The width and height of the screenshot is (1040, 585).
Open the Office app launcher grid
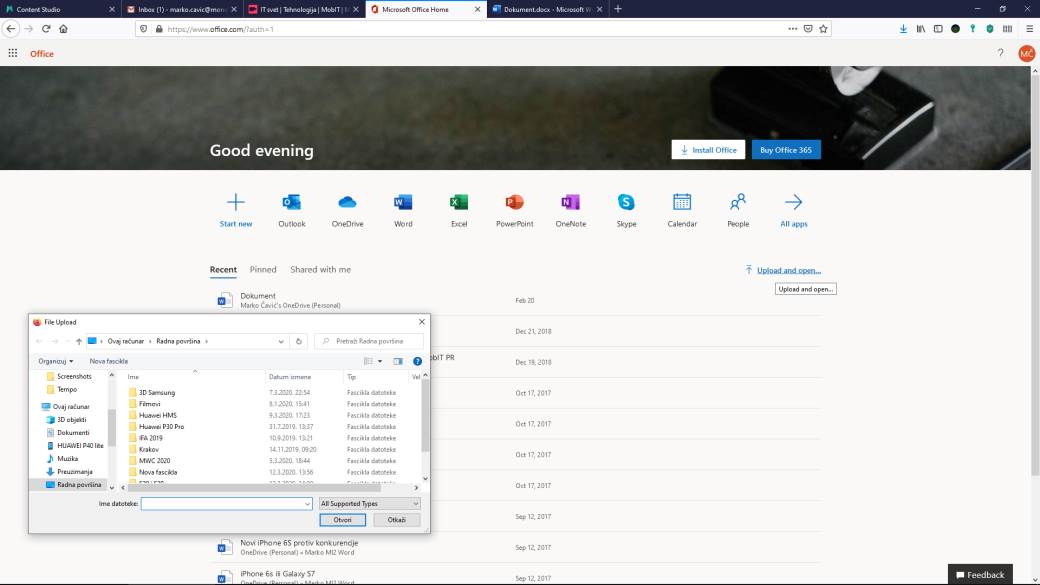(x=13, y=53)
